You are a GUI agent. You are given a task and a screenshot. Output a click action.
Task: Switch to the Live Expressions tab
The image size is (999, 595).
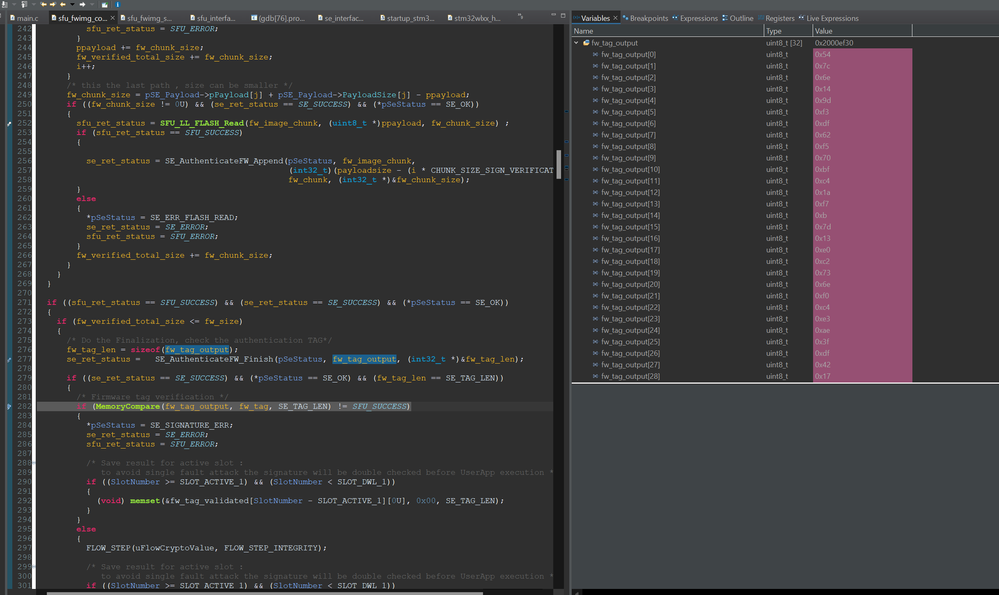[834, 18]
